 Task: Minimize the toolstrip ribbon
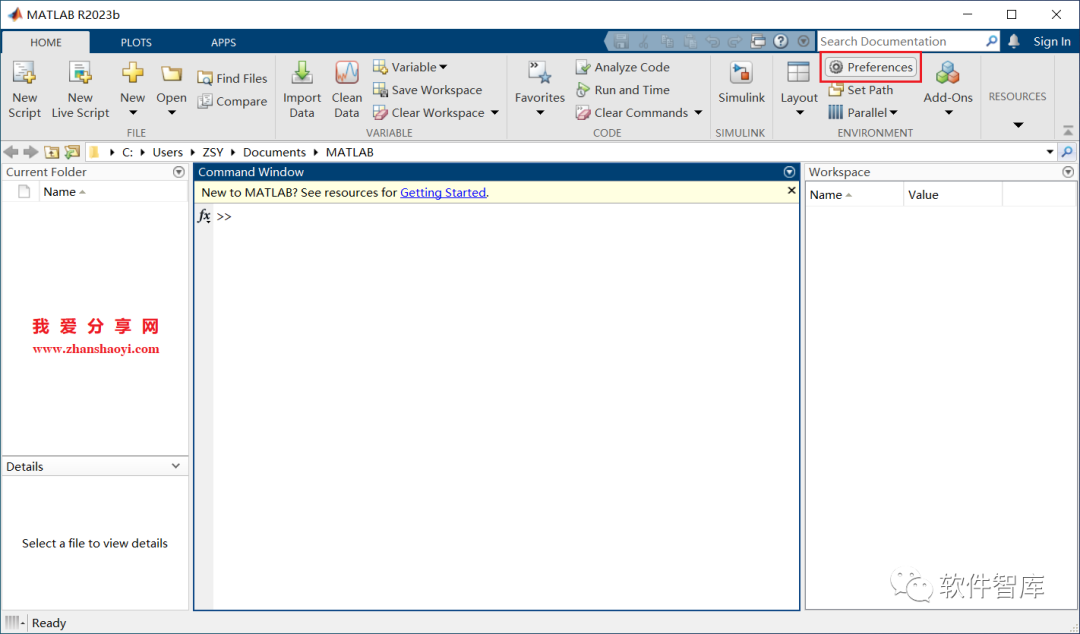click(x=1068, y=130)
